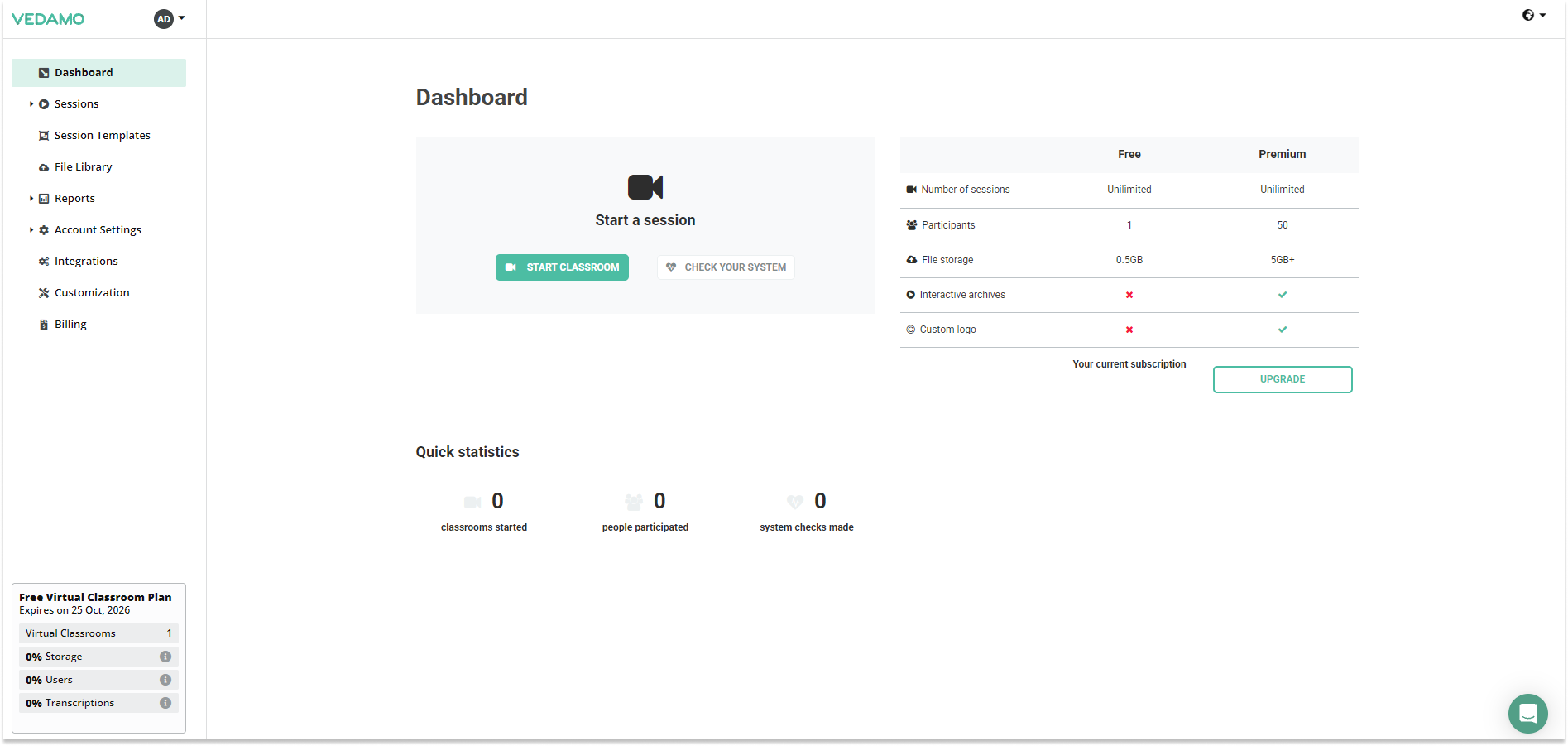Click the Premium column header

(1283, 155)
